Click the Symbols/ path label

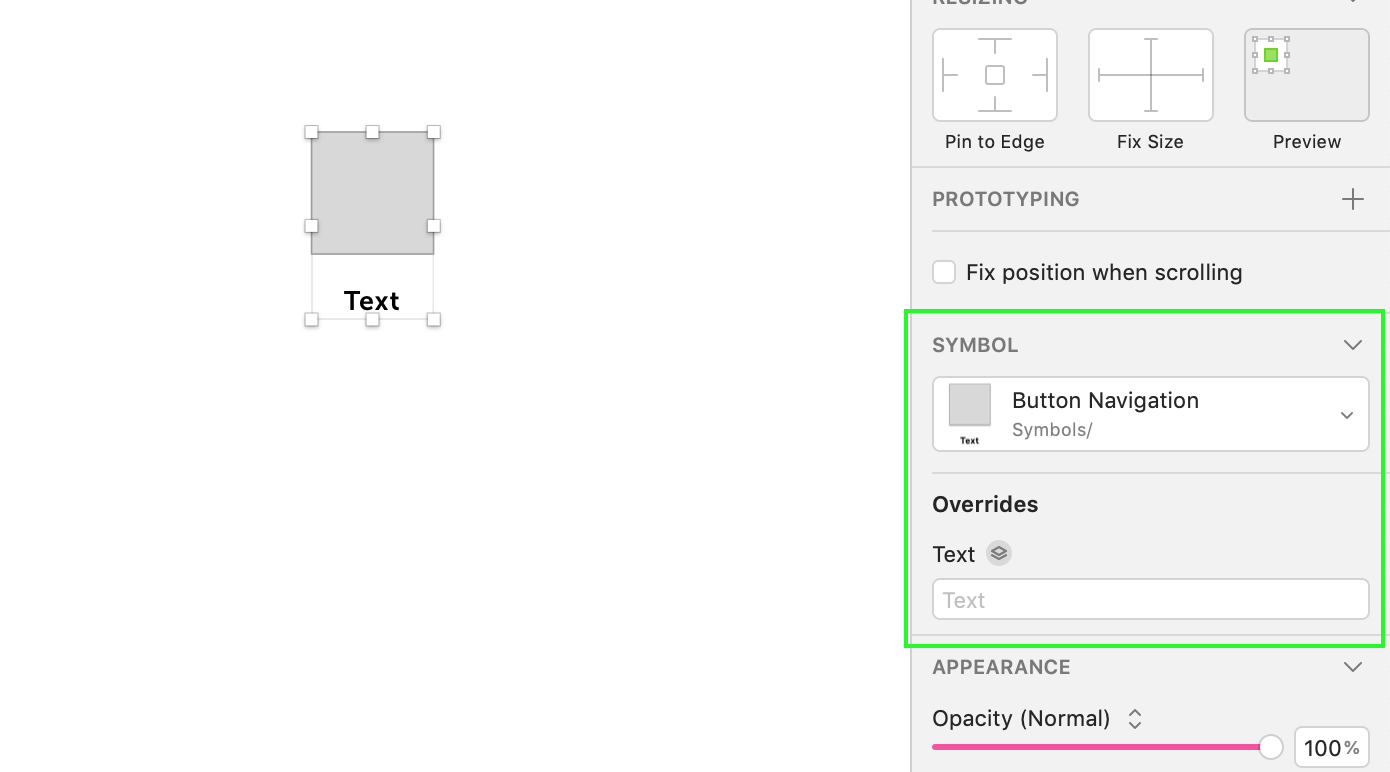pos(1052,429)
